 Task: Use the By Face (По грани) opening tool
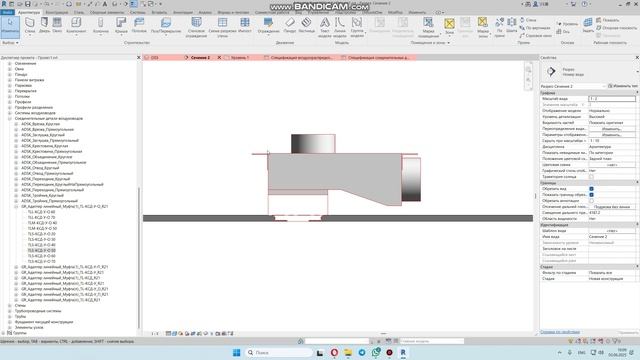click(499, 27)
